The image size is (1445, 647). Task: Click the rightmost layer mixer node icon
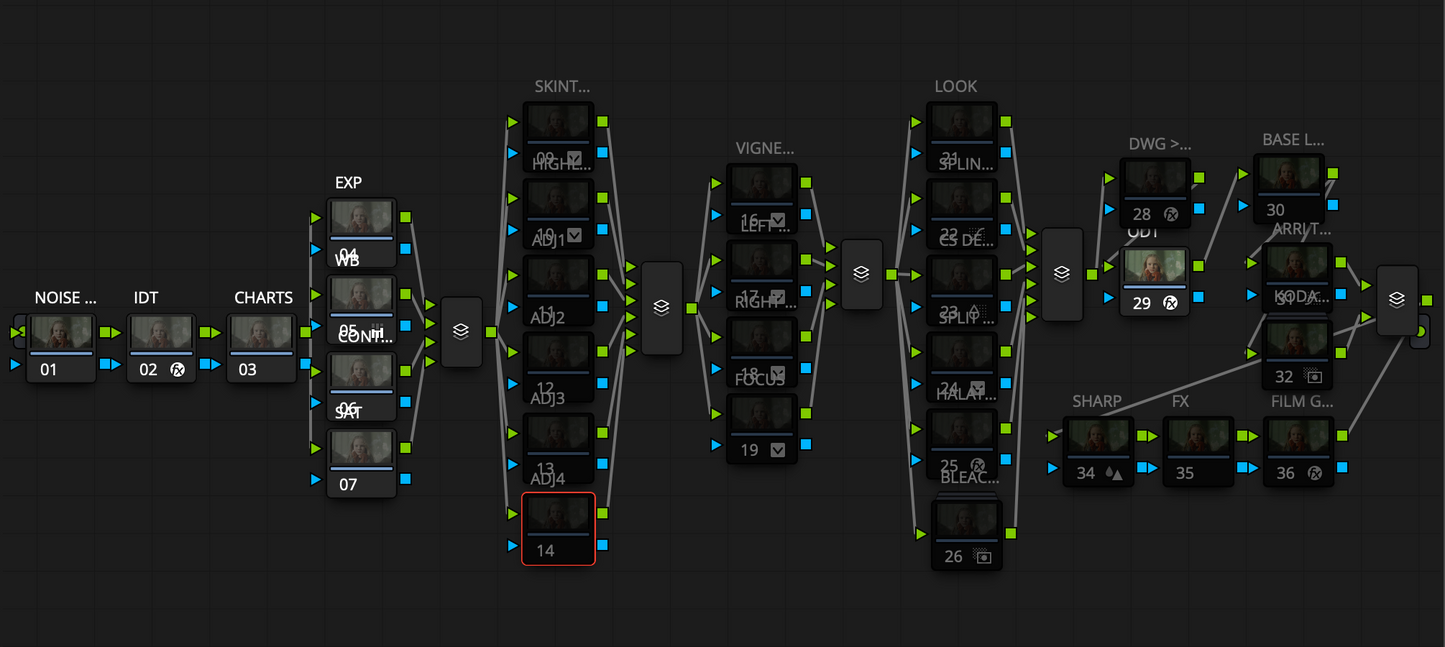click(1397, 299)
